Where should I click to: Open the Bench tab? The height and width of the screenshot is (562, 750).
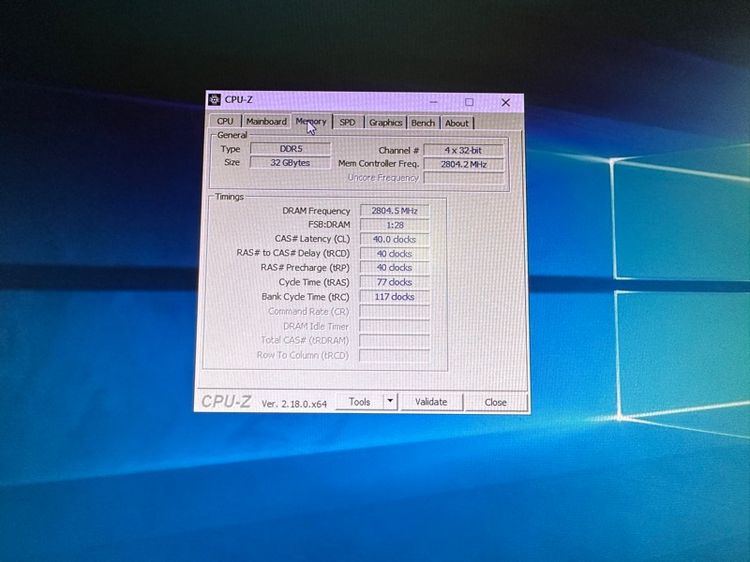pos(423,123)
